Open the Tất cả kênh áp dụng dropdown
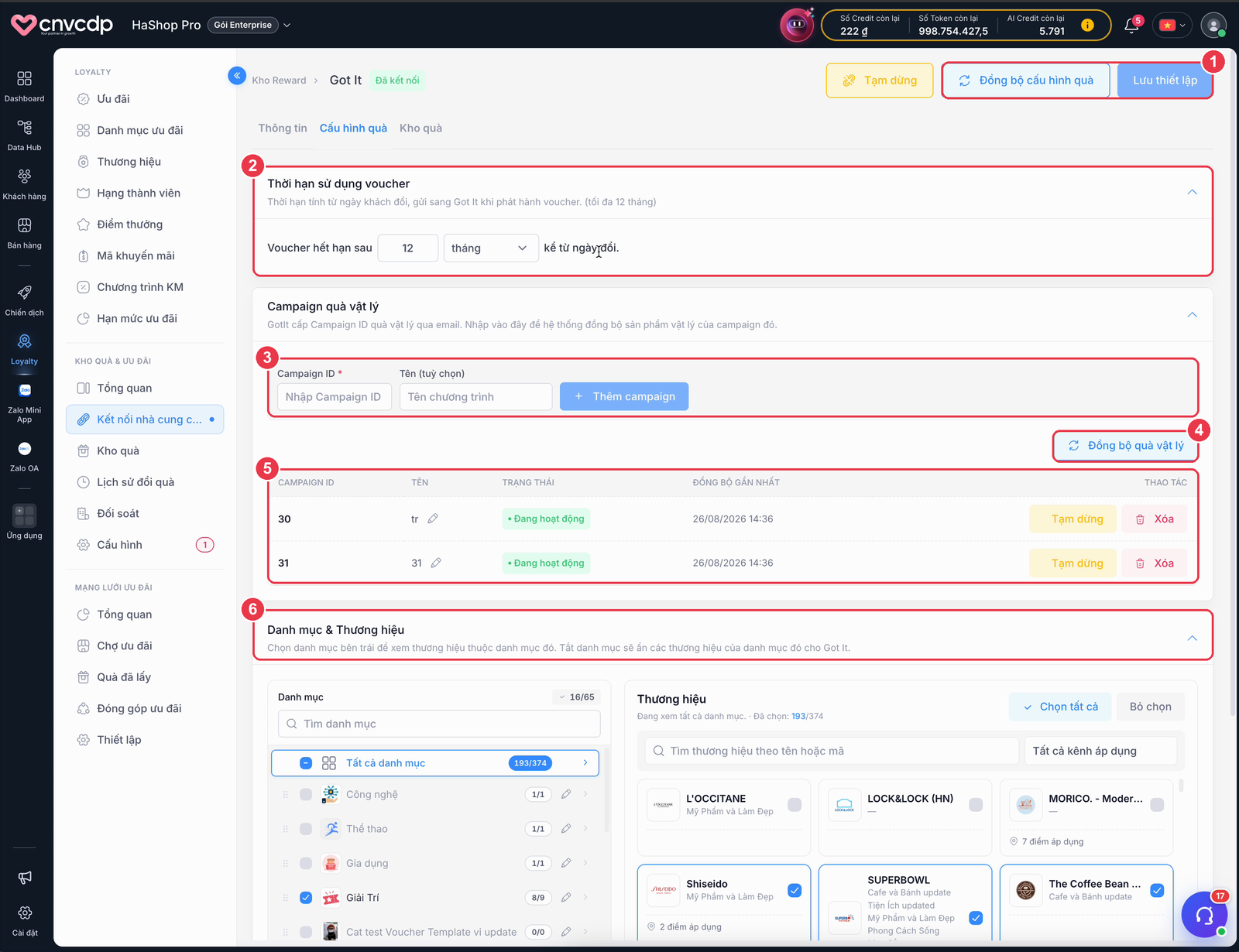The height and width of the screenshot is (952, 1239). click(1100, 751)
